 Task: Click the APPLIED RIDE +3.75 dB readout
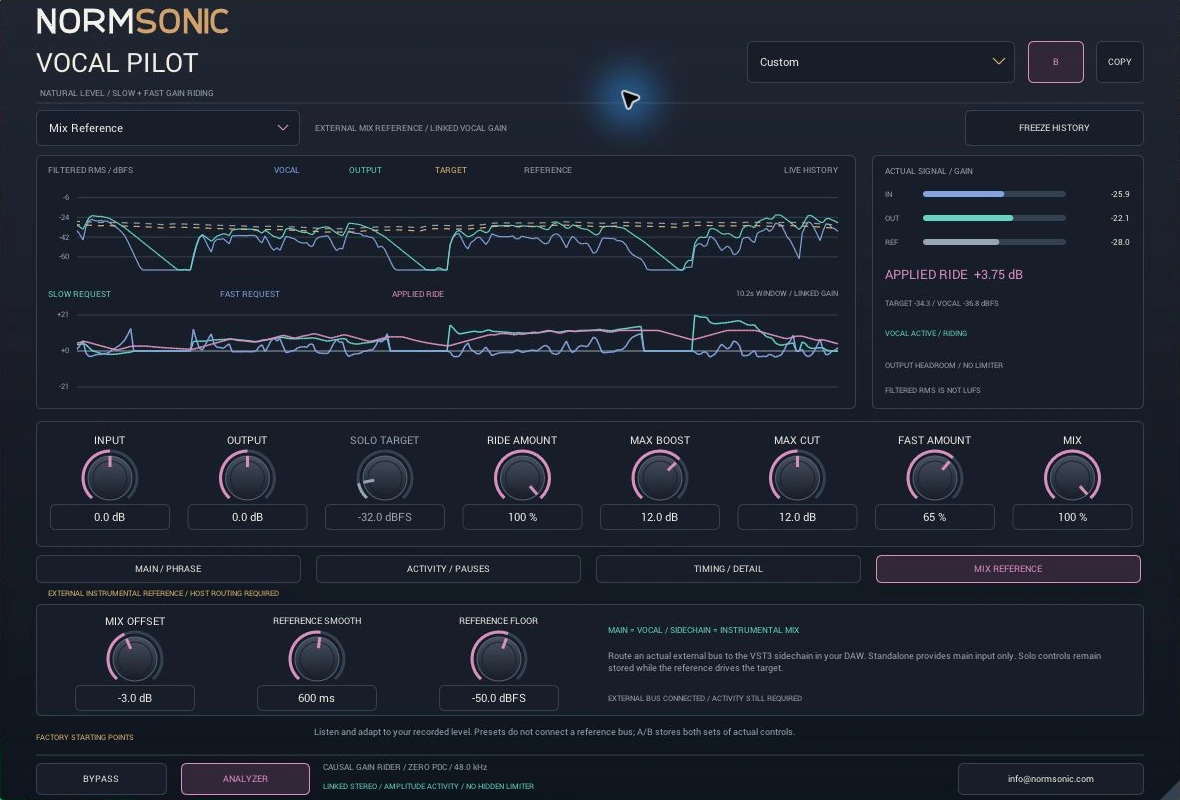953,275
